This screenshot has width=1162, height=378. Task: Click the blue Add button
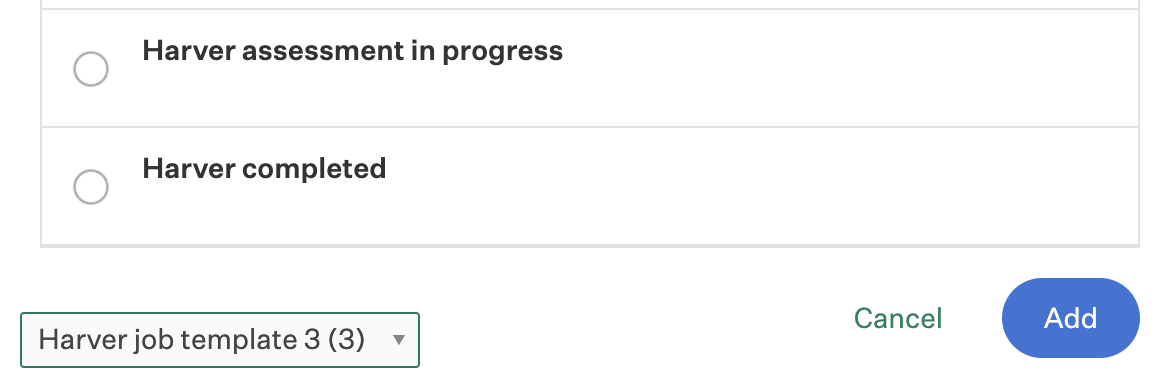pyautogui.click(x=1070, y=318)
